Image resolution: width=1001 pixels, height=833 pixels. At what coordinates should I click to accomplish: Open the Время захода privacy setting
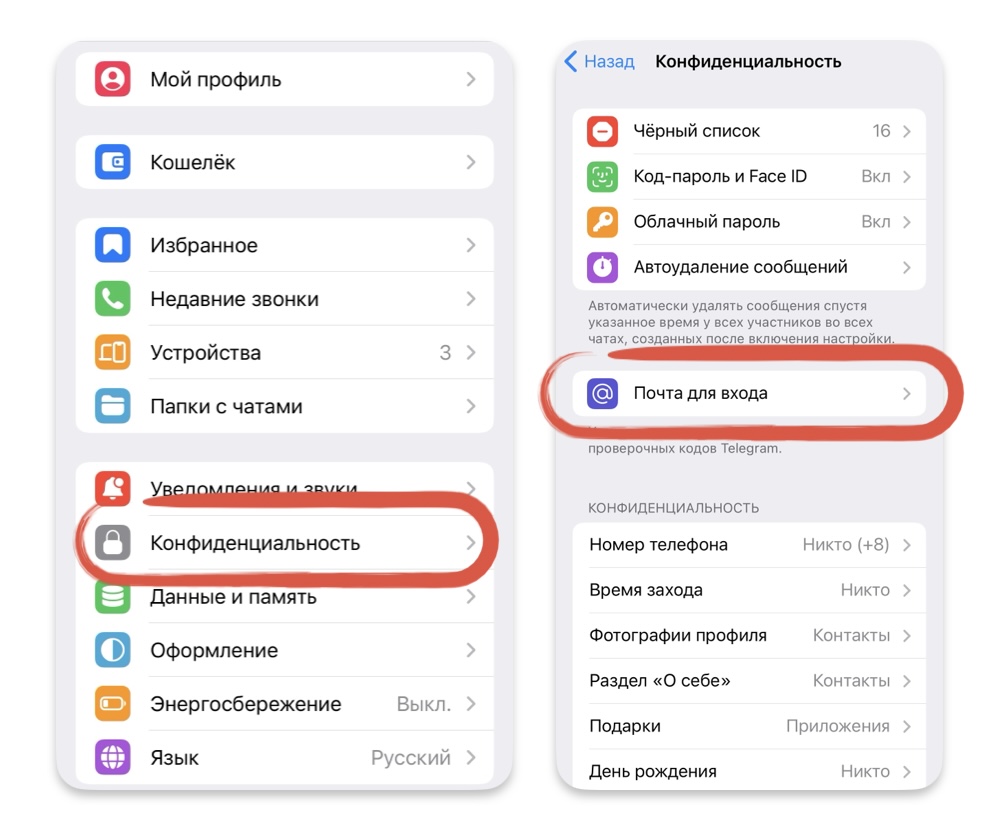pos(749,590)
